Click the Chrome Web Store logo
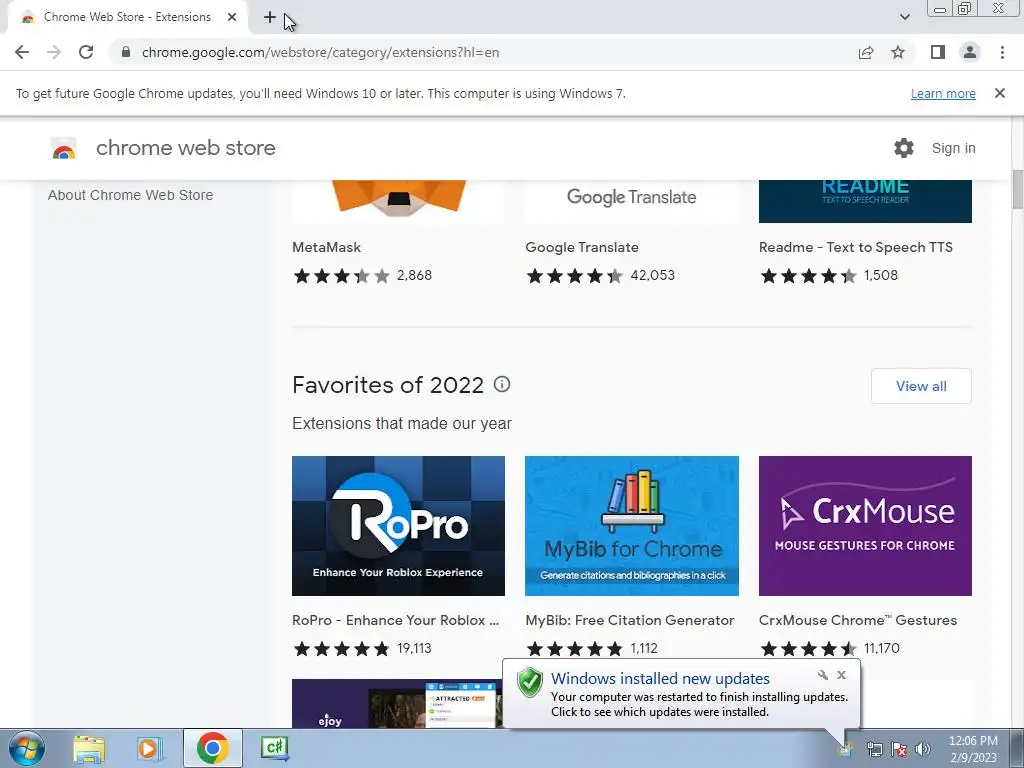This screenshot has width=1024, height=768. (64, 148)
